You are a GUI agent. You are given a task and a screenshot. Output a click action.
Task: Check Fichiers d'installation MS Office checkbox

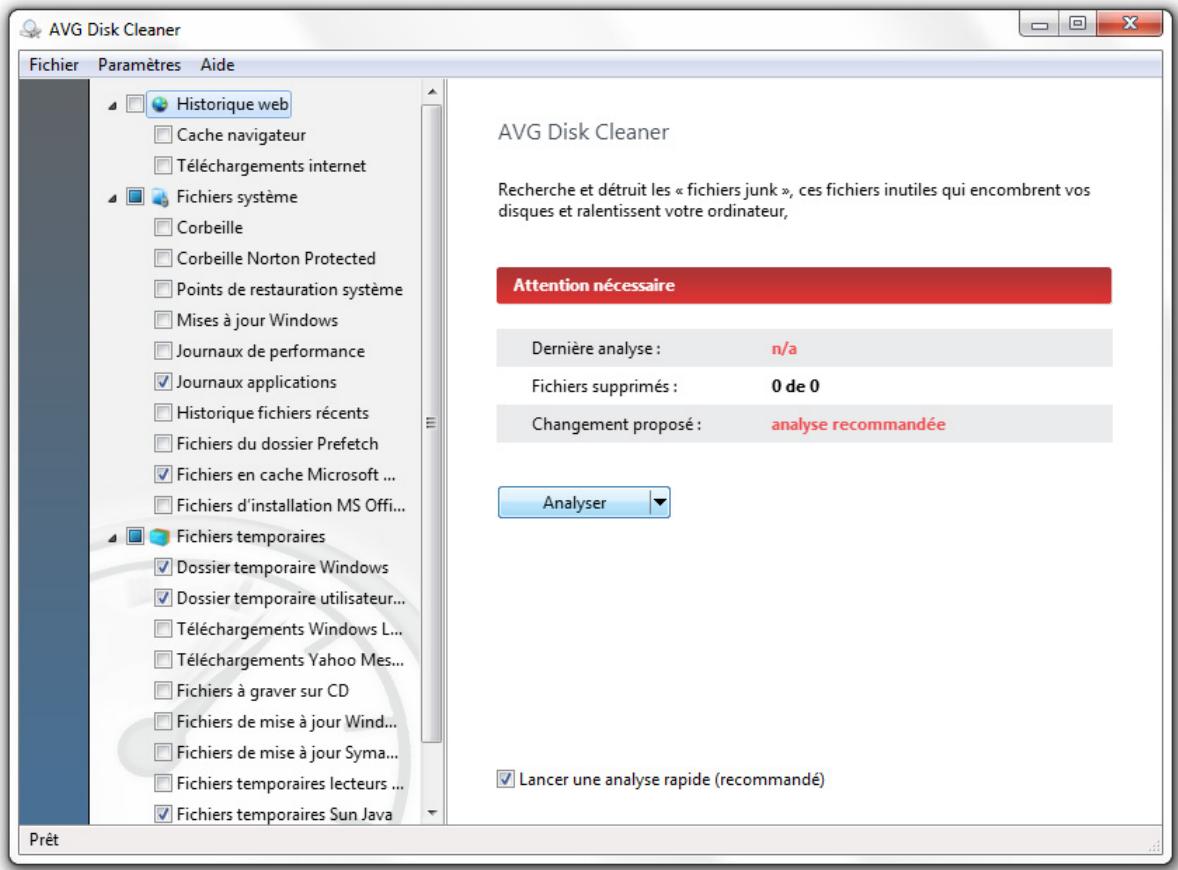point(163,506)
